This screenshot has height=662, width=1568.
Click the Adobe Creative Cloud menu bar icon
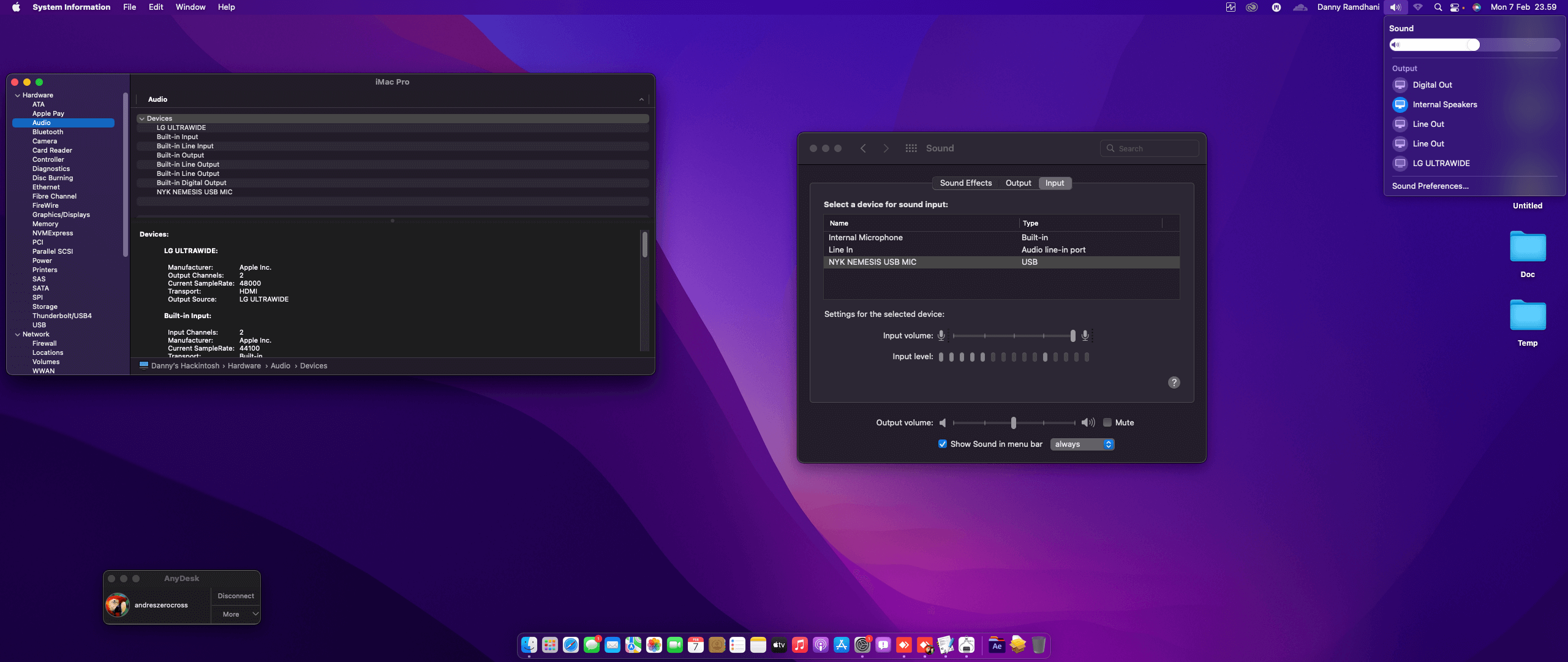tap(1251, 7)
